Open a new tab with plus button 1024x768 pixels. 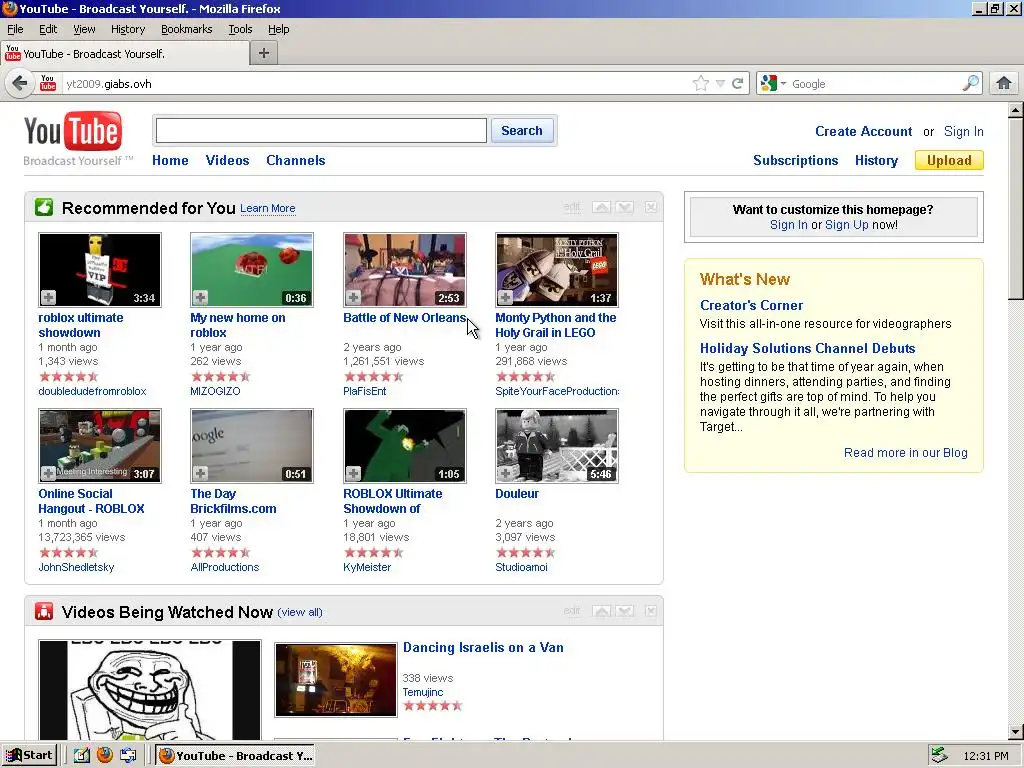point(264,54)
